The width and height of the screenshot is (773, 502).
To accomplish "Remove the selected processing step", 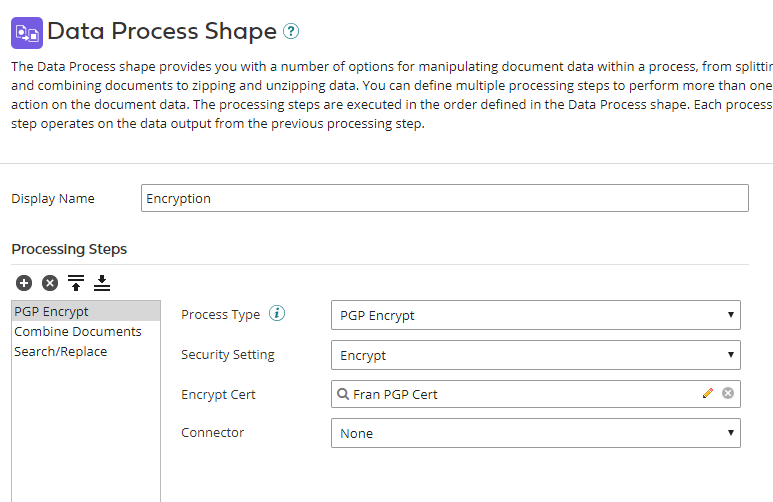I will click(49, 283).
